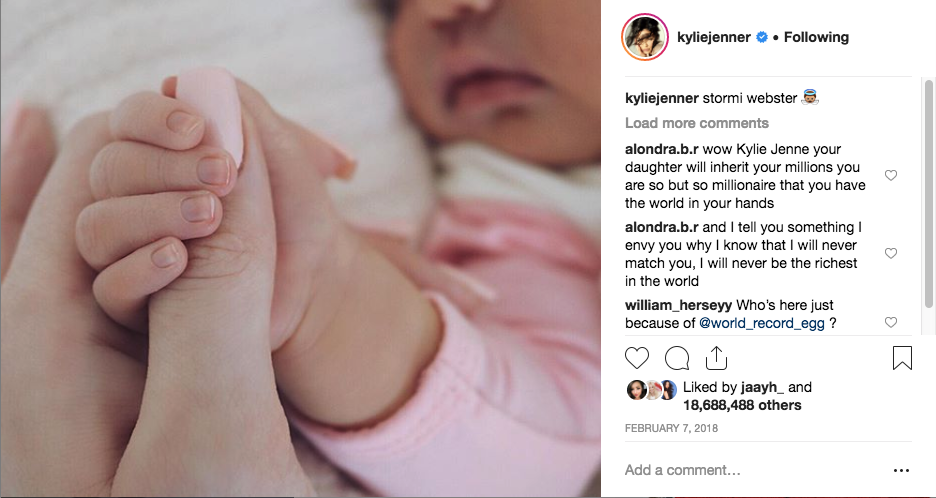Show the 18,688,488 others likes list
Image resolution: width=936 pixels, height=498 pixels.
[x=742, y=405]
